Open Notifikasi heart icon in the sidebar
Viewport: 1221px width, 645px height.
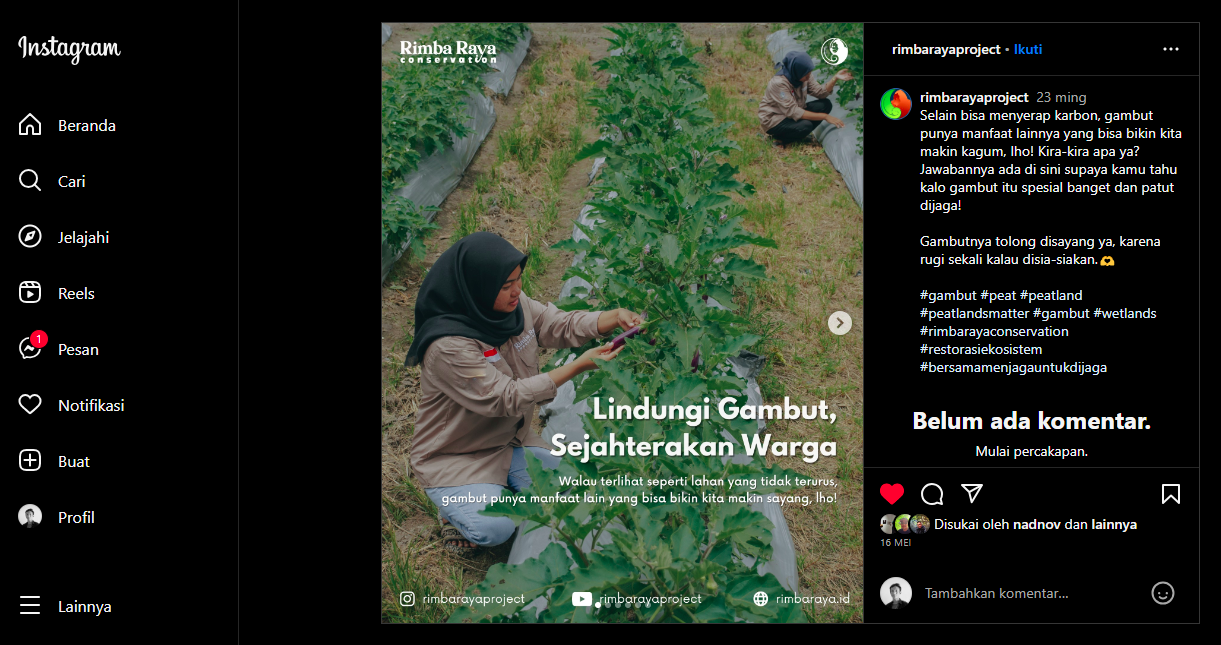(30, 405)
